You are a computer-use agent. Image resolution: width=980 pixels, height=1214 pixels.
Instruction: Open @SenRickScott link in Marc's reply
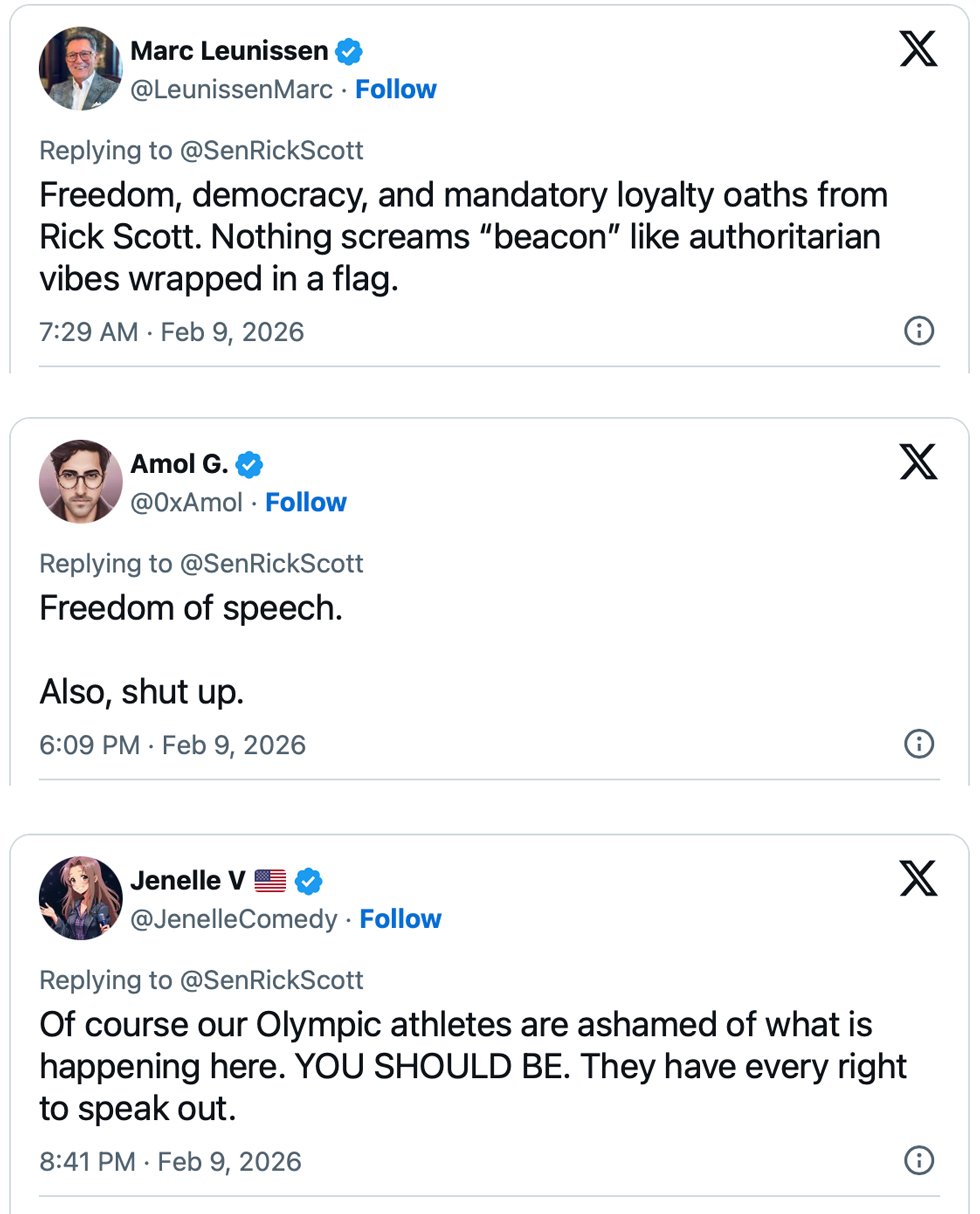[271, 151]
